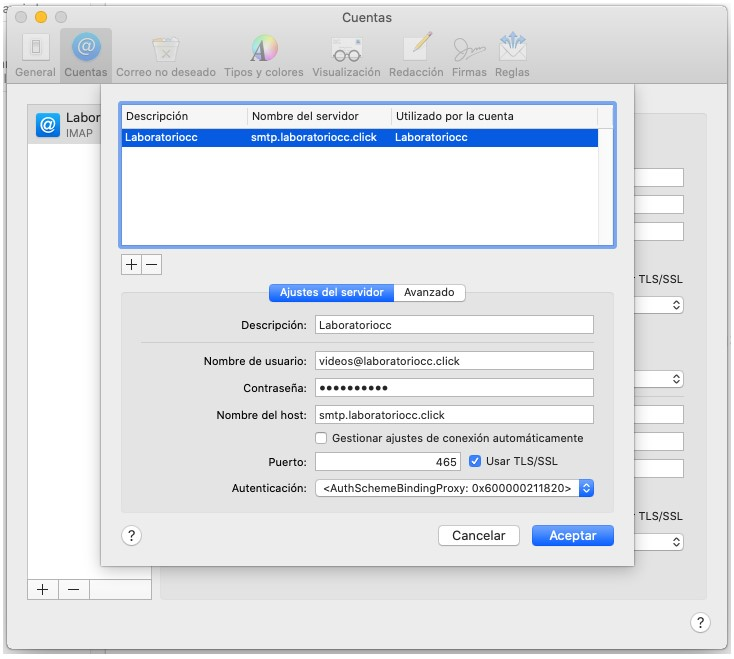Switch to the Ajustes del servidor tab

click(x=331, y=293)
